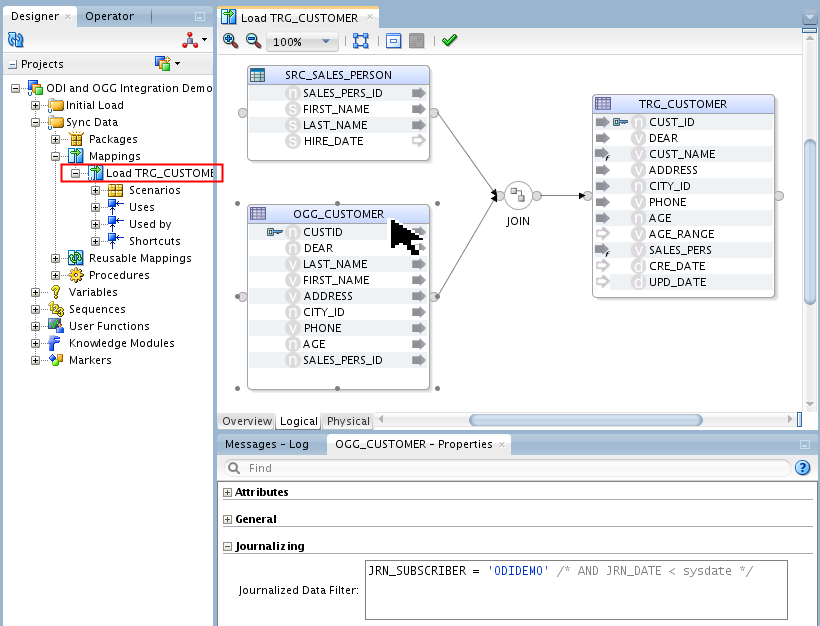Refresh the Designer navigator tree
The height and width of the screenshot is (626, 820).
point(13,40)
